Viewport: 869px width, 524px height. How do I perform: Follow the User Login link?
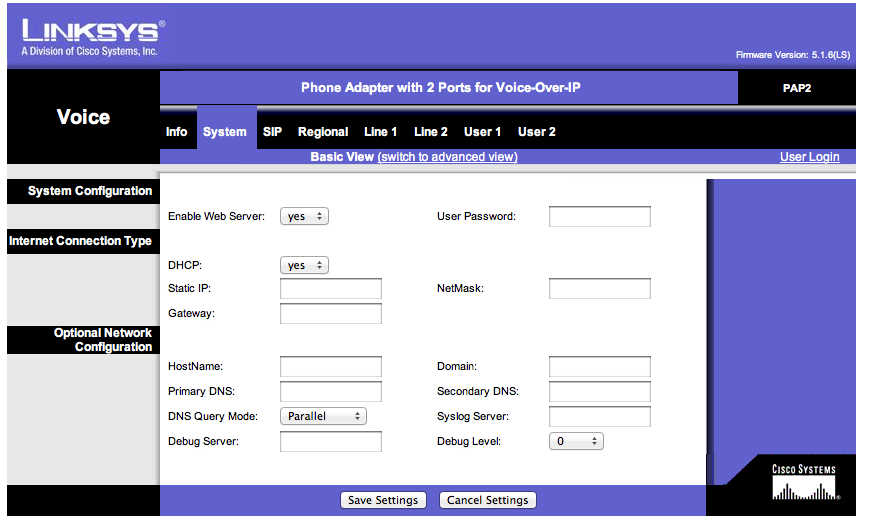click(x=809, y=157)
